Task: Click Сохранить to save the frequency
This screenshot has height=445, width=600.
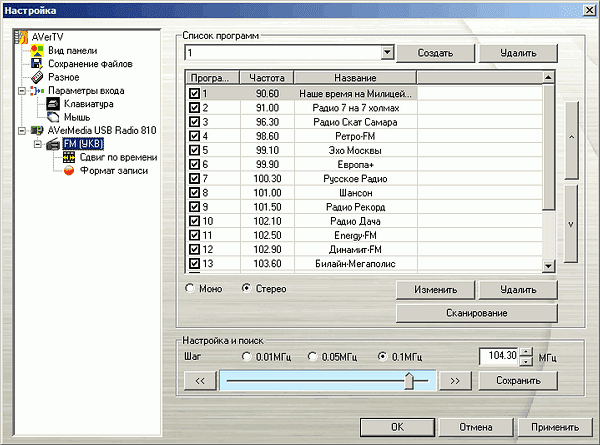Action: (x=518, y=380)
